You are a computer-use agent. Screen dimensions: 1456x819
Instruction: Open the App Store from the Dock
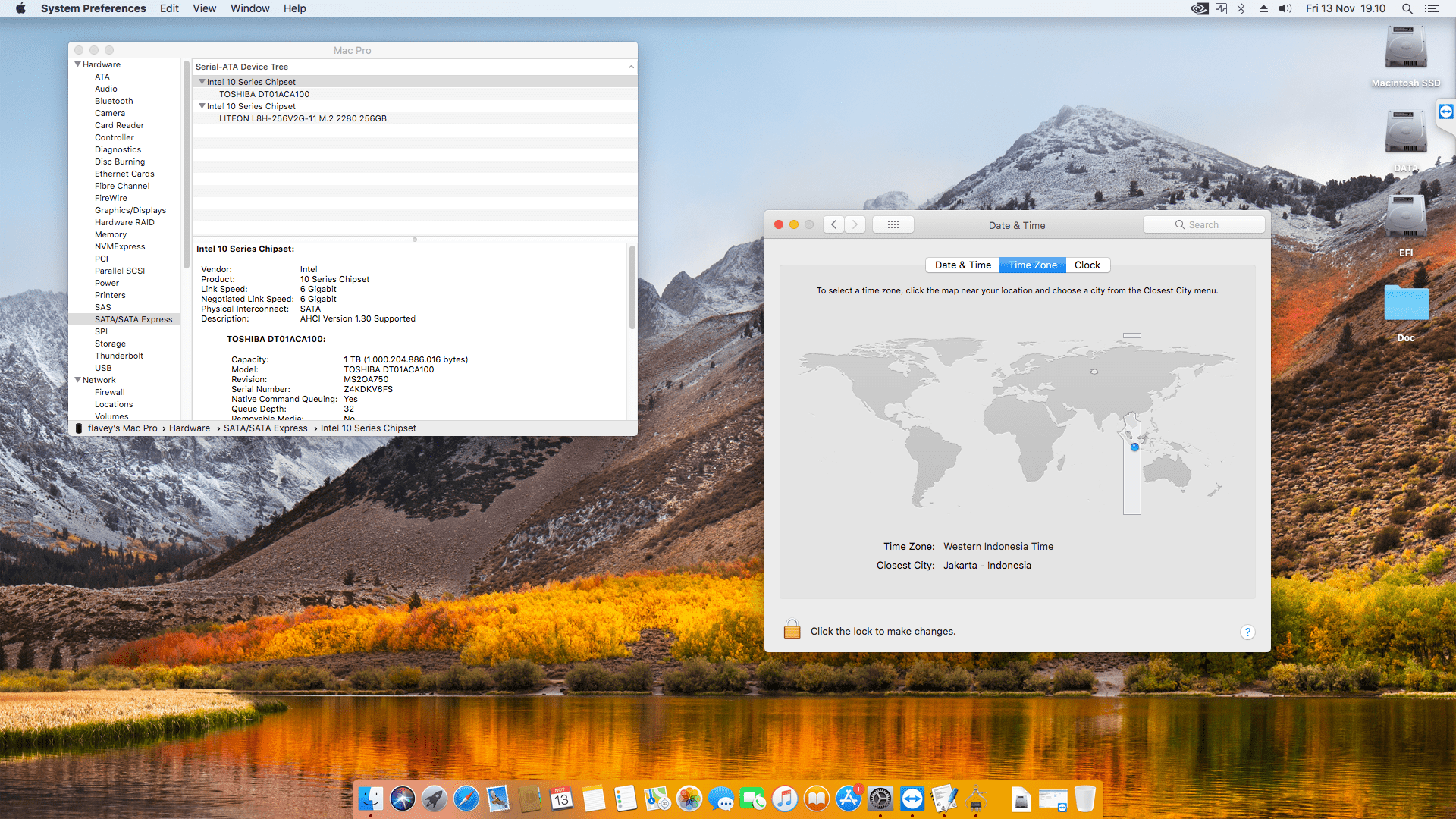point(849,799)
